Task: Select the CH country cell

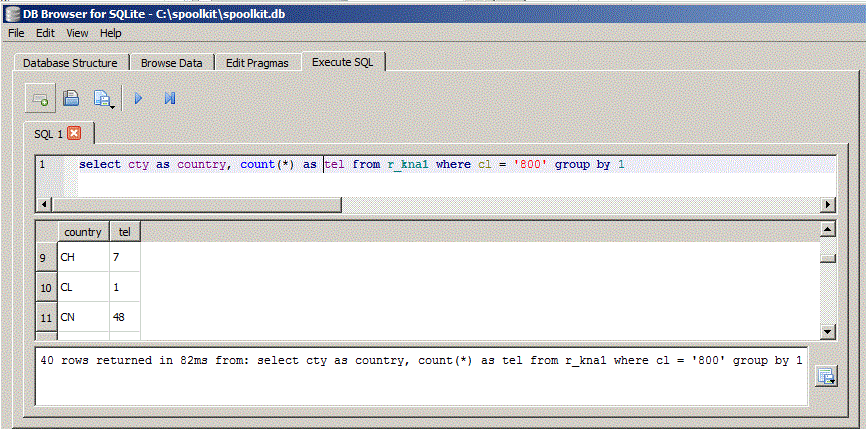Action: point(83,257)
